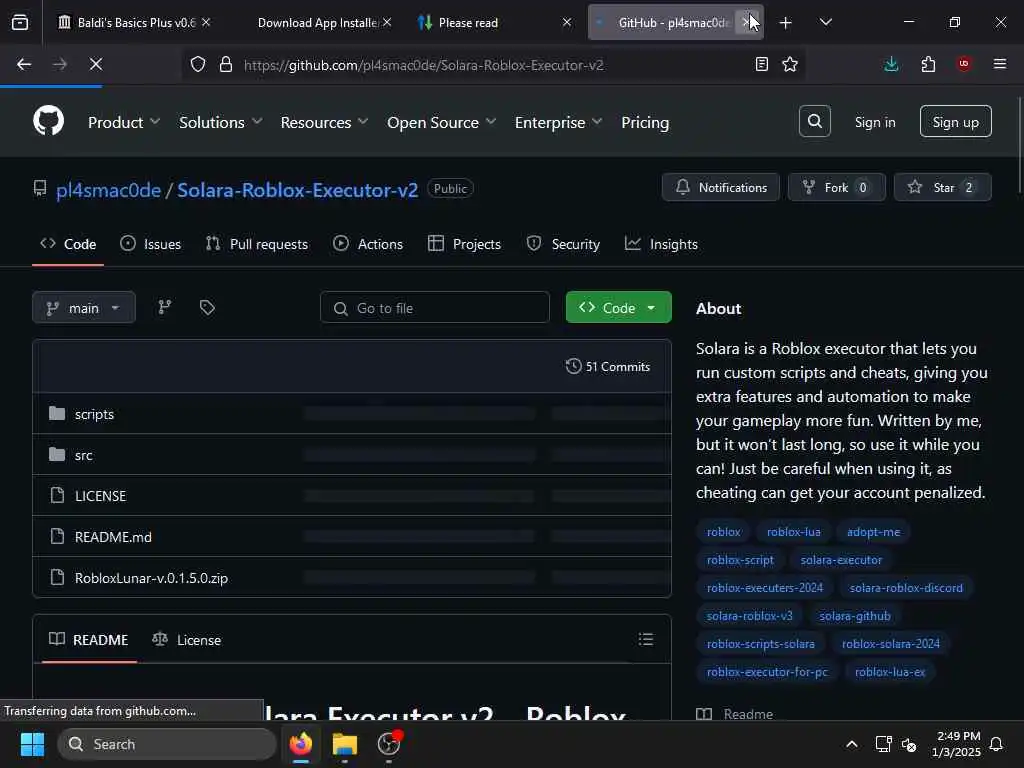1024x768 pixels.
Task: Switch to Insights tab
Action: 662,244
